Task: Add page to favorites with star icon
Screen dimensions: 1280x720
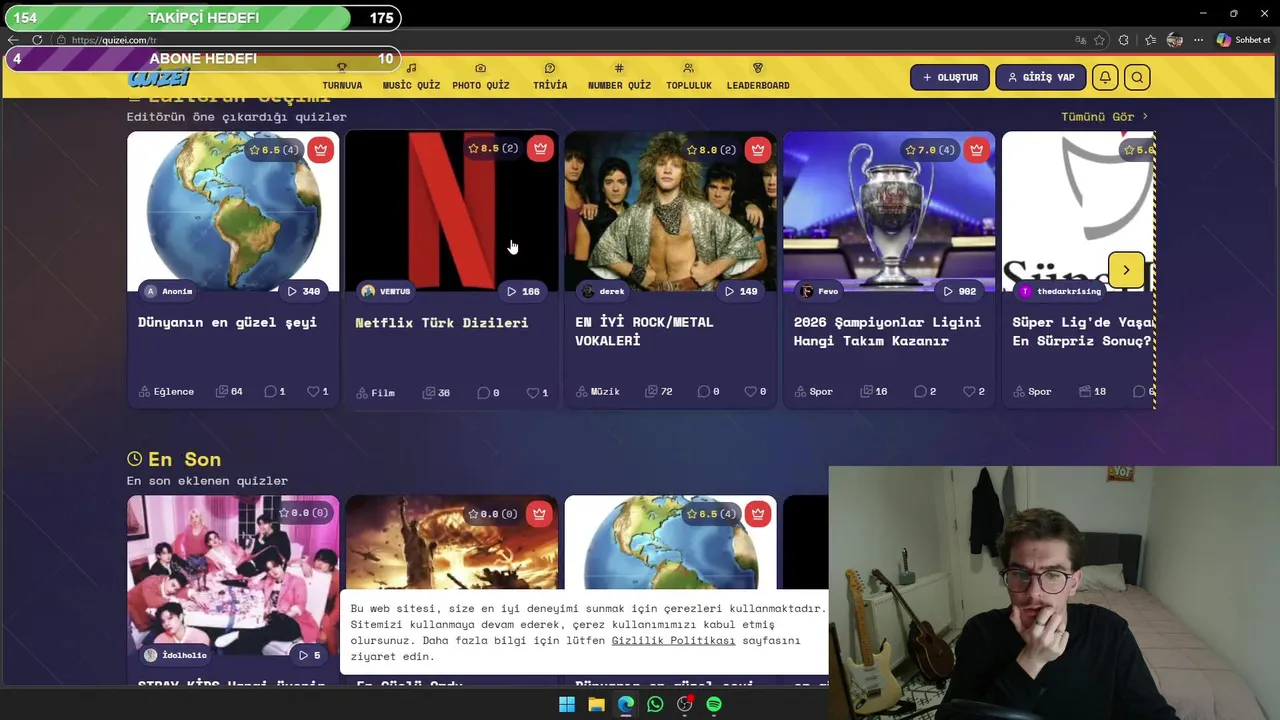Action: click(x=1100, y=40)
